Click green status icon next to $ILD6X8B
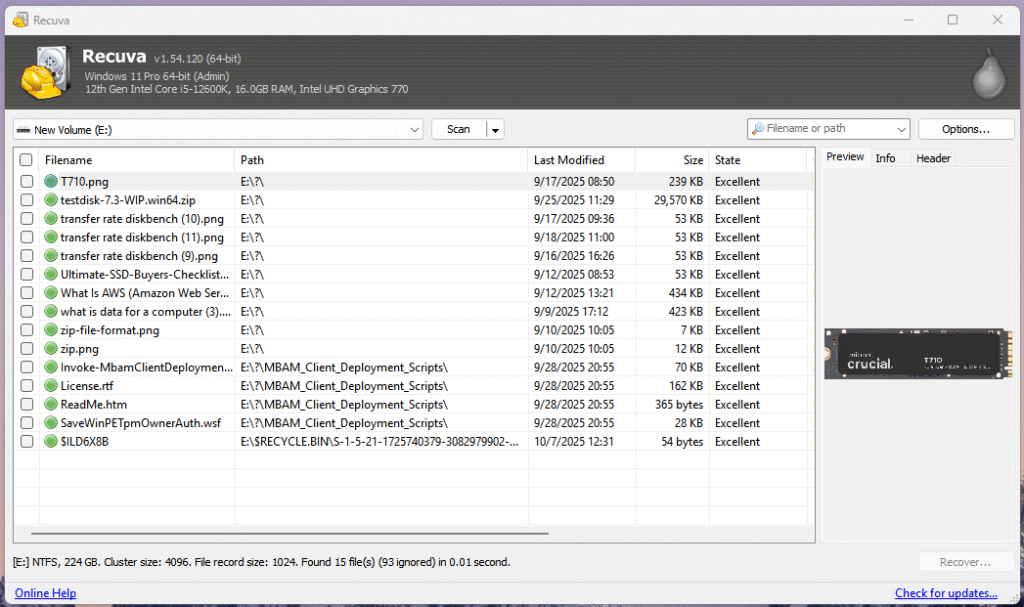Screen dimensions: 1024x607 tap(52, 441)
